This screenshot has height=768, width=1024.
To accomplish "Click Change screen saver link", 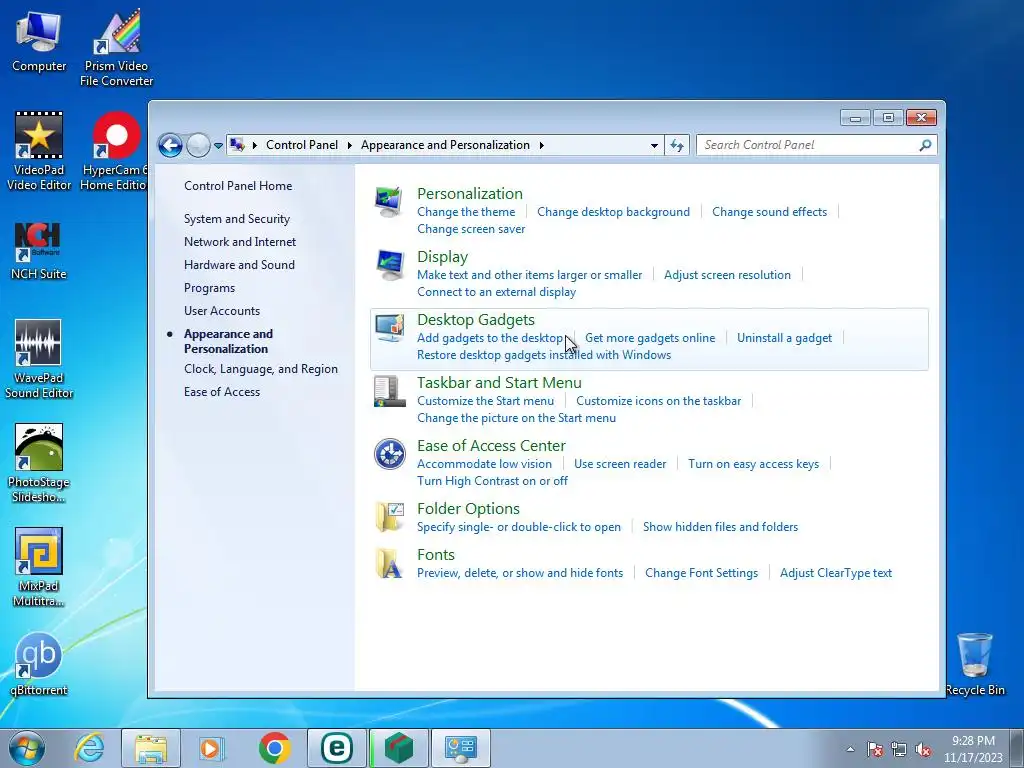I will coord(471,229).
